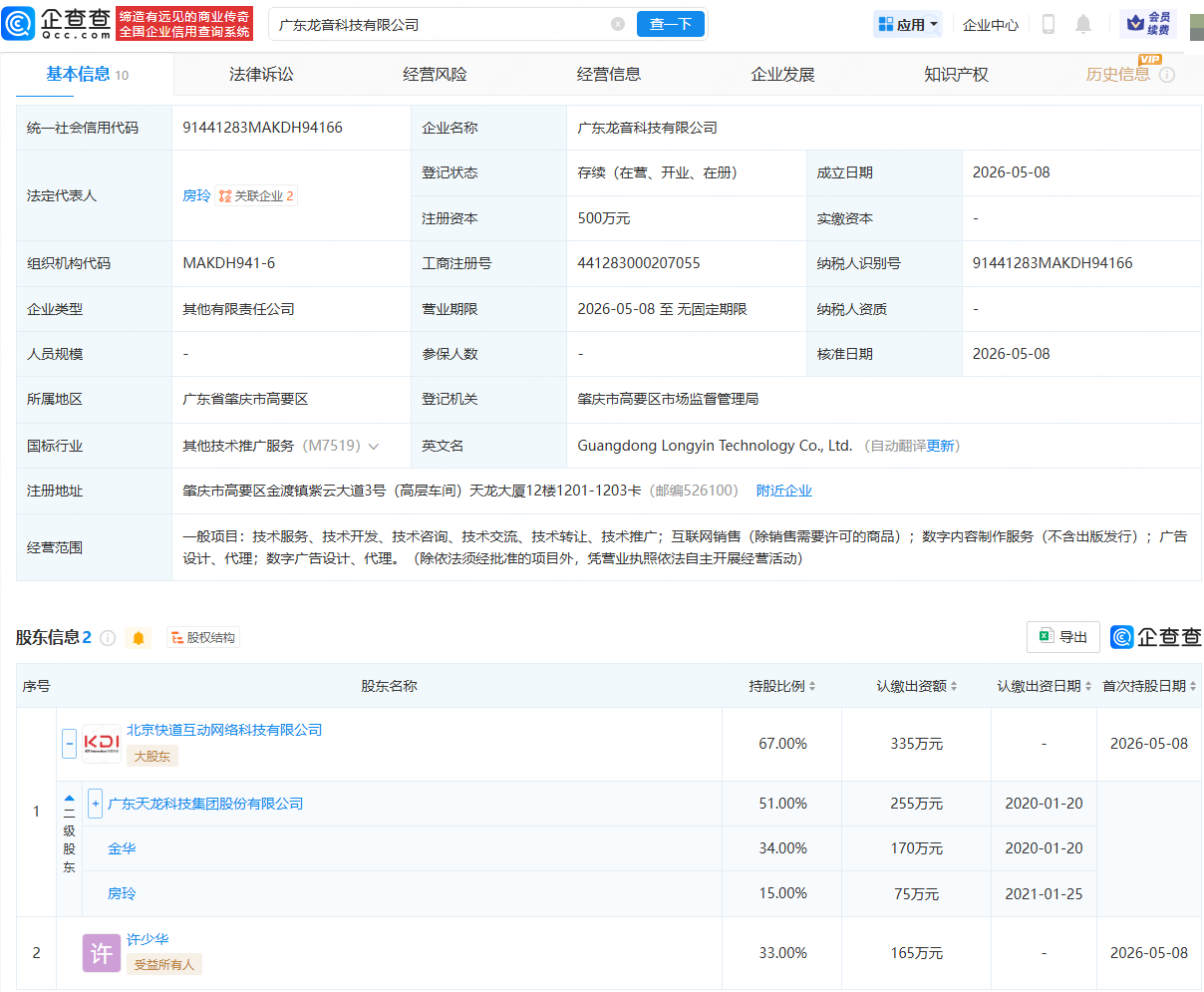
Task: Select 企业类型 value 其他有限责任公司
Action: (238, 309)
